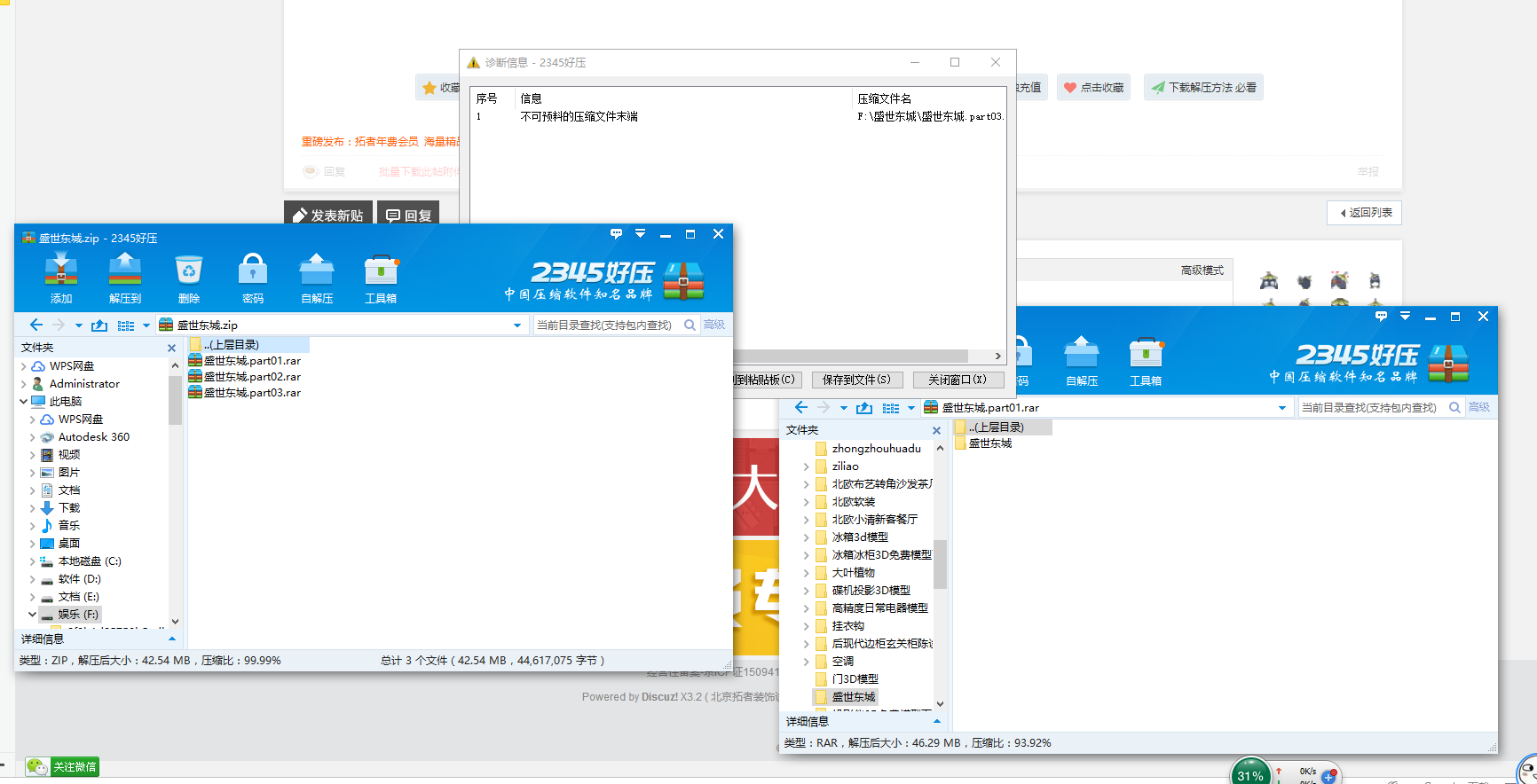The height and width of the screenshot is (784, 1537).
Task: Click the 解压到 icon in the zip window
Action: (x=125, y=270)
